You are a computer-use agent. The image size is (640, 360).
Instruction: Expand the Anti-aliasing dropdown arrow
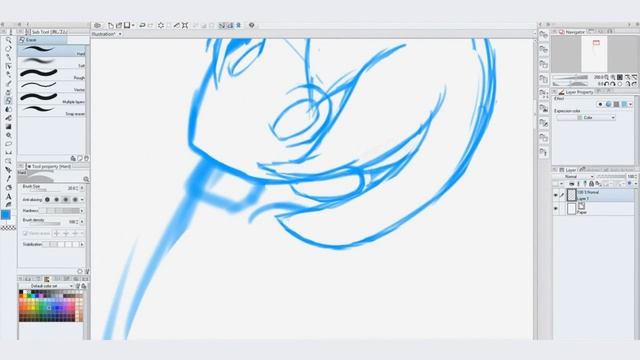(82, 200)
